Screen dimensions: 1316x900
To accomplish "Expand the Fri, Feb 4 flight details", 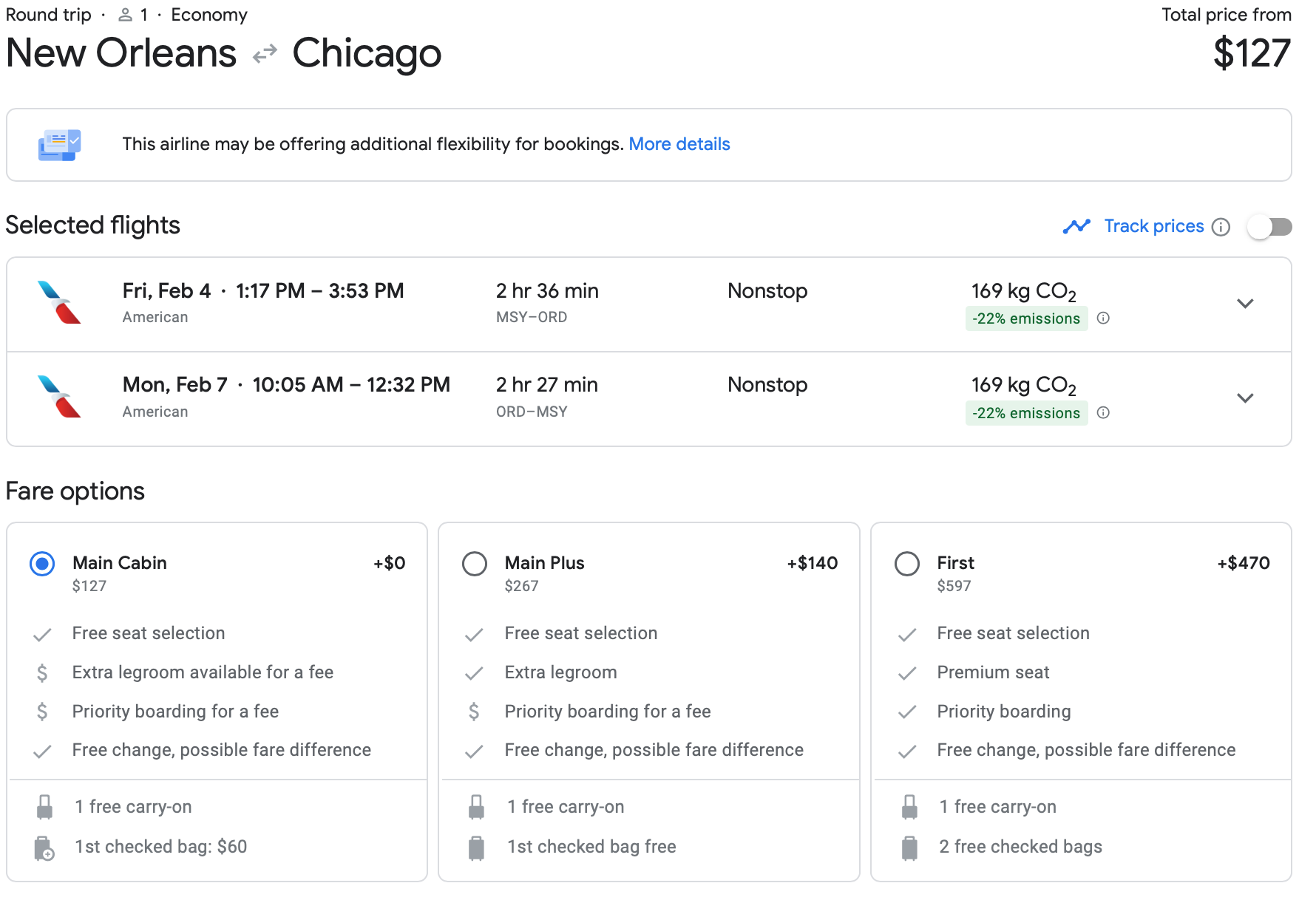I will point(1245,304).
